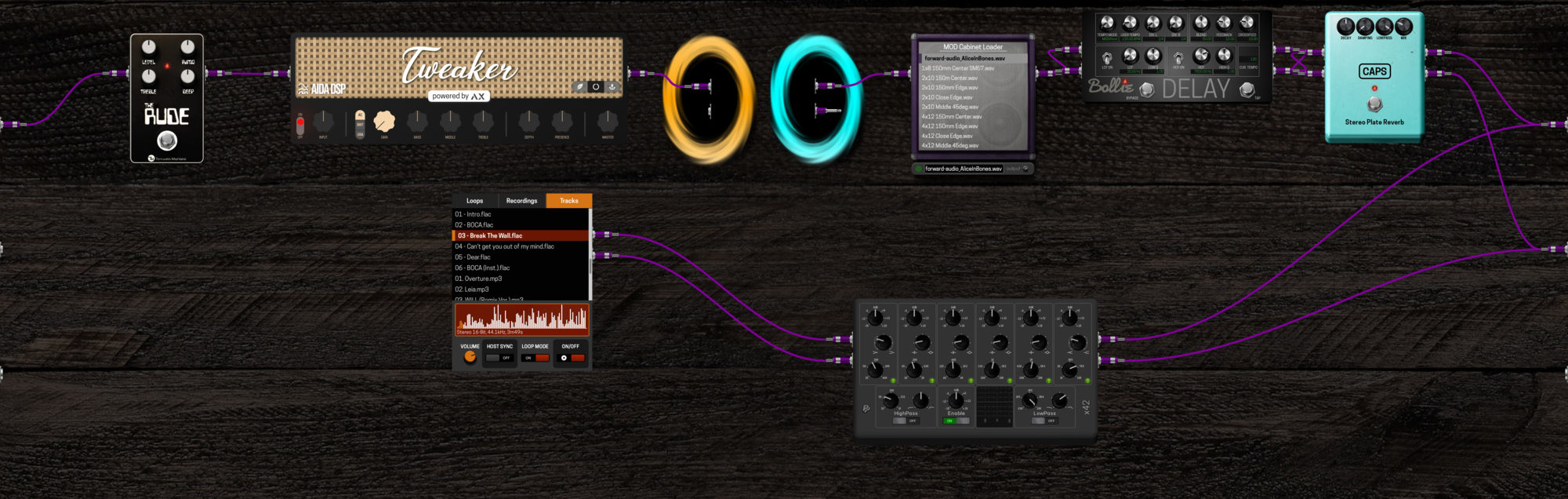
Task: Toggle the Bollie Delay LCF ON switch
Action: pos(1106,57)
